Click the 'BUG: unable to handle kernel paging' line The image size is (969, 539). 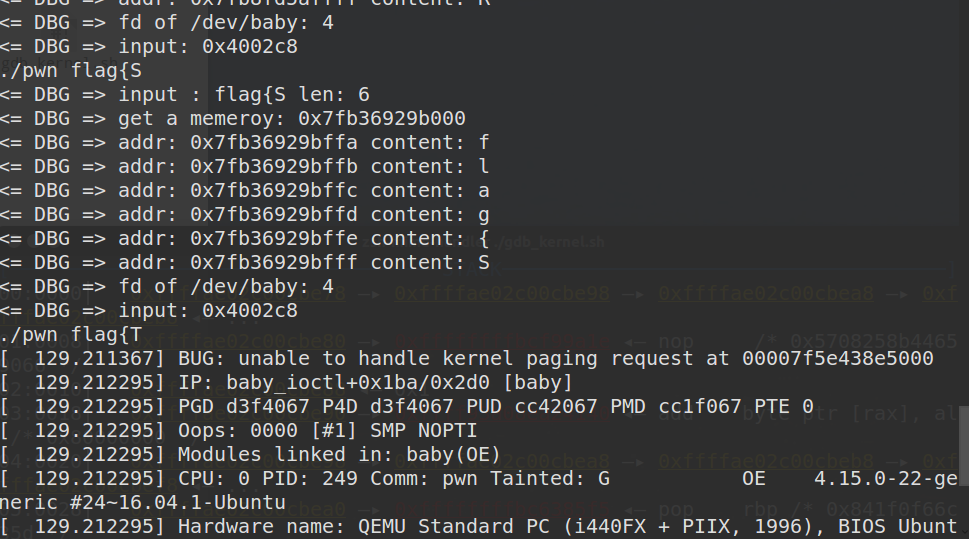pos(467,359)
